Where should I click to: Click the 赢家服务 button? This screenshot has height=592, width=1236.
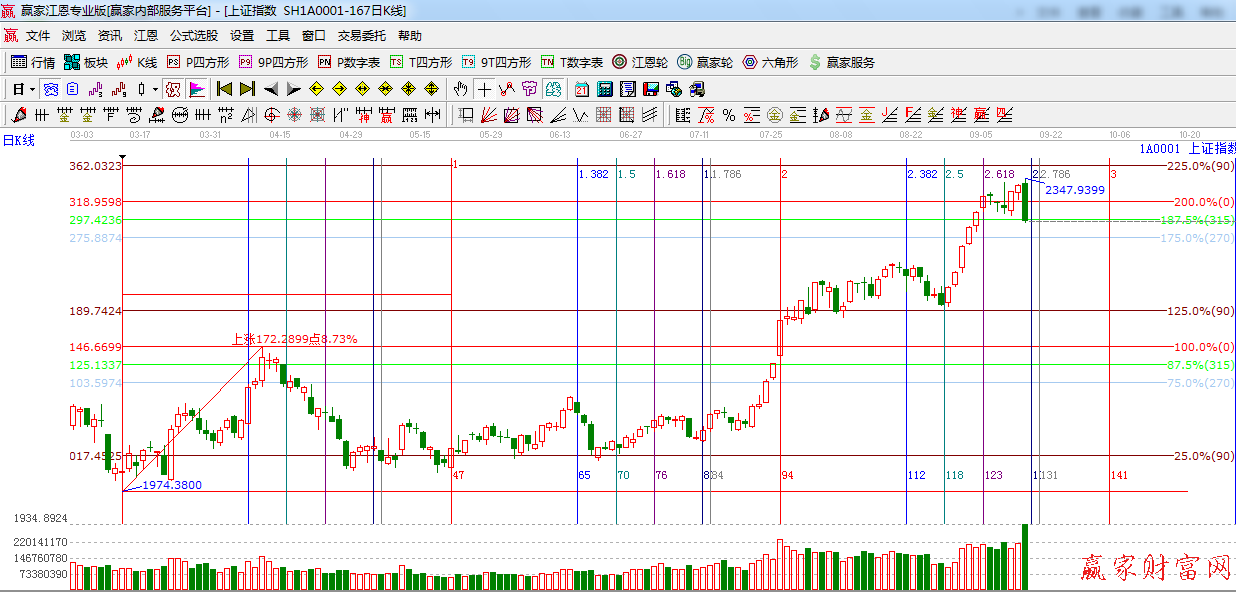click(841, 62)
